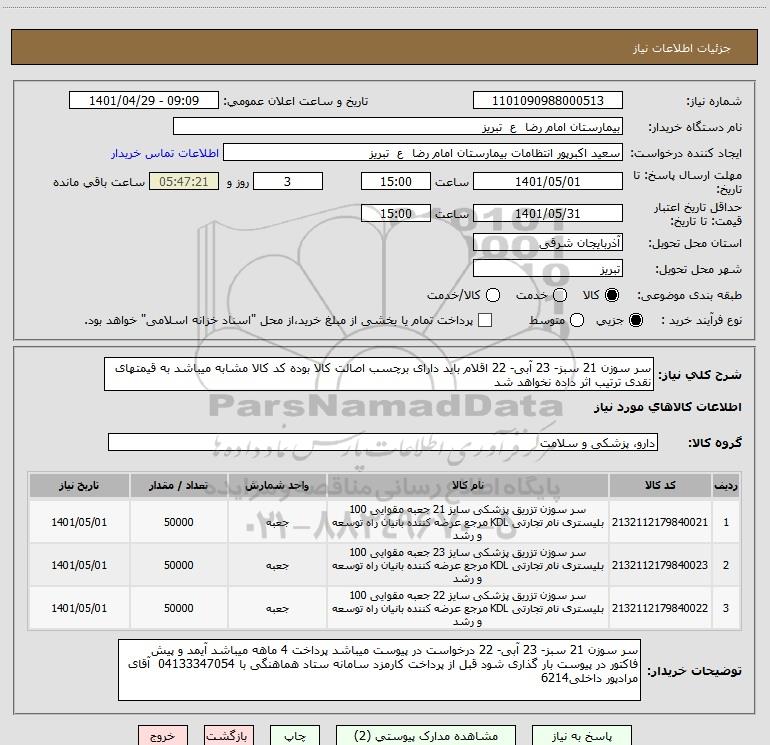Select product code 2132112179840022 cell

pyautogui.click(x=660, y=608)
